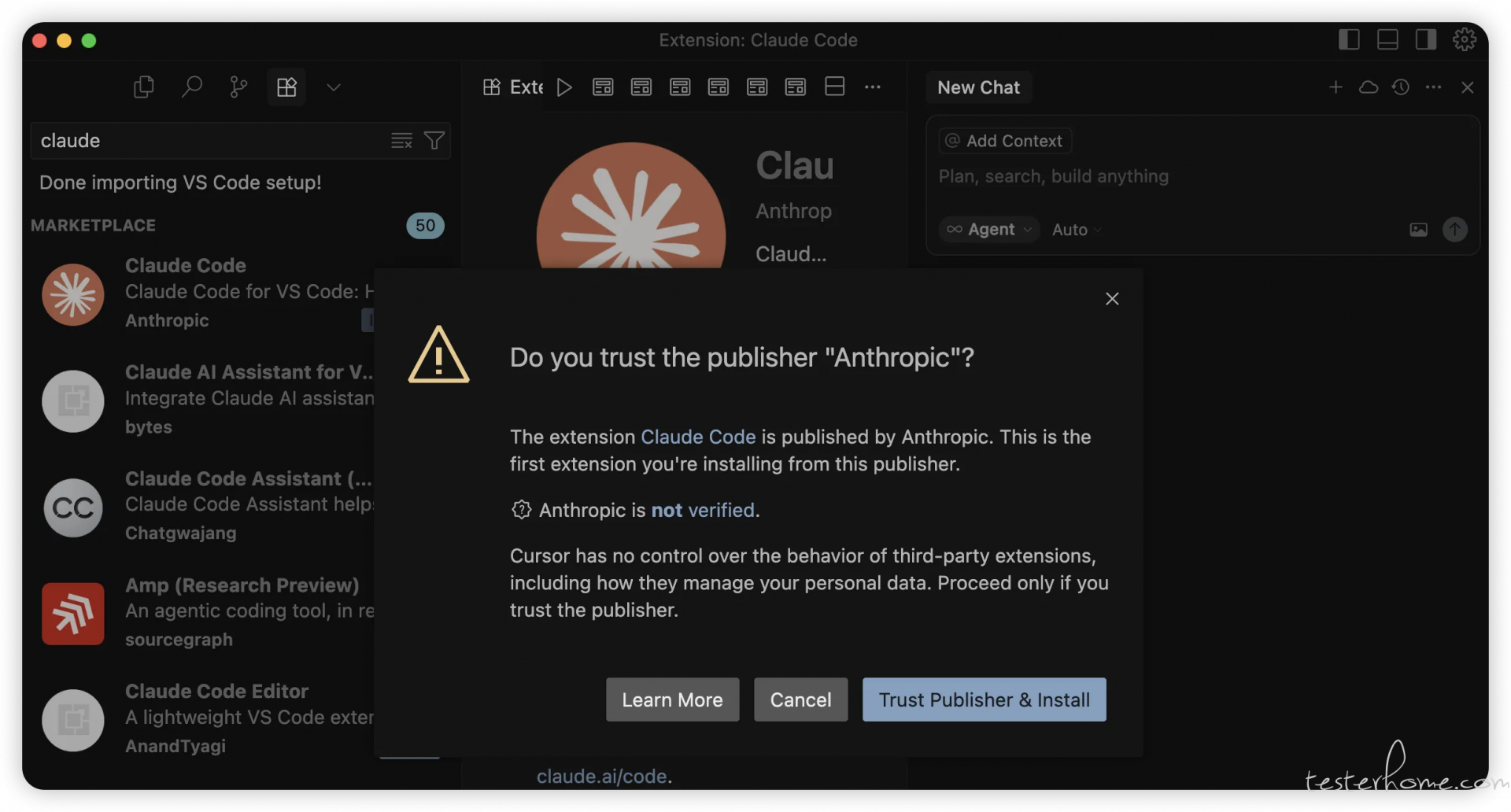Open the extensions filter funnel
This screenshot has height=812, width=1511.
click(x=434, y=141)
